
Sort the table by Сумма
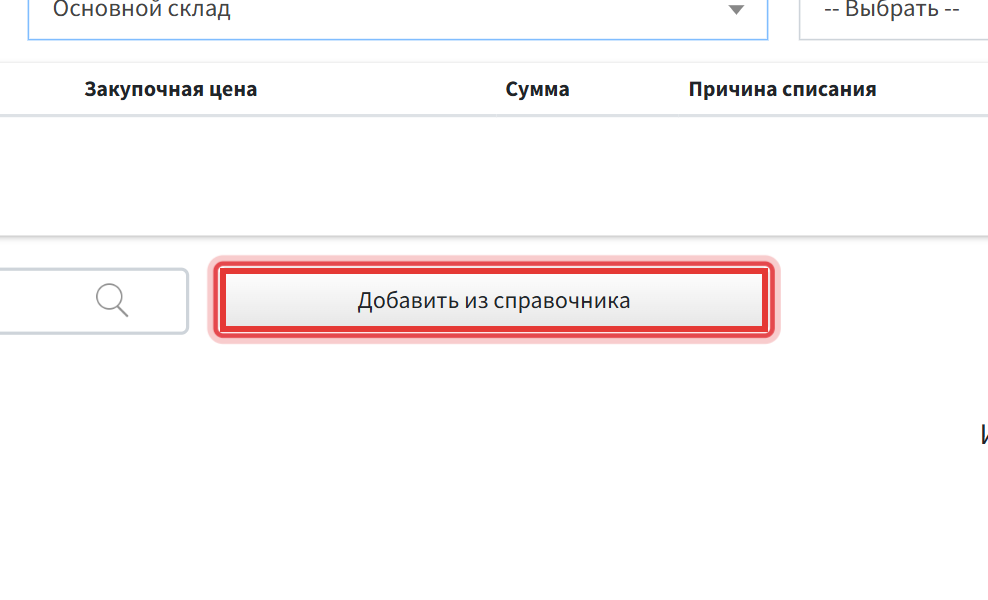537,89
